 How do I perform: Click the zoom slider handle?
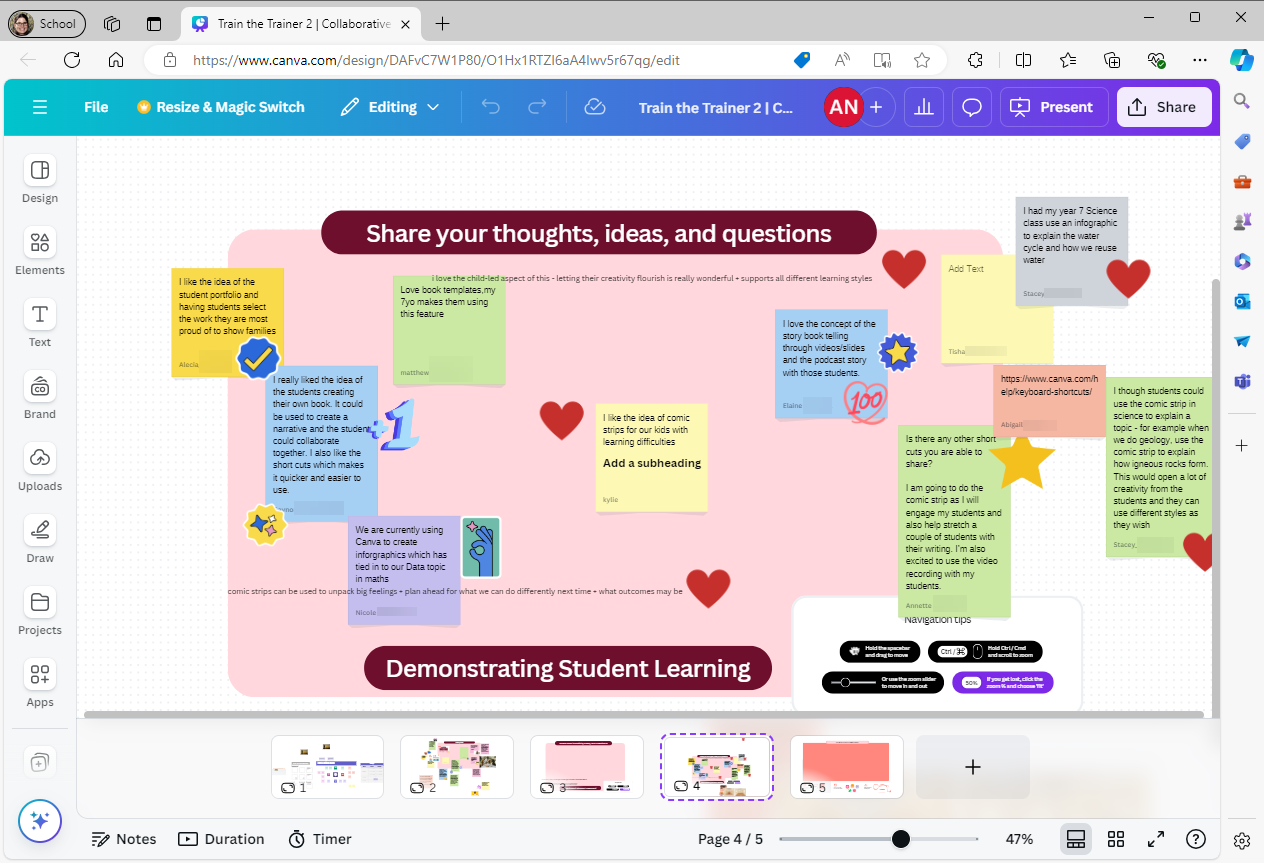point(901,839)
